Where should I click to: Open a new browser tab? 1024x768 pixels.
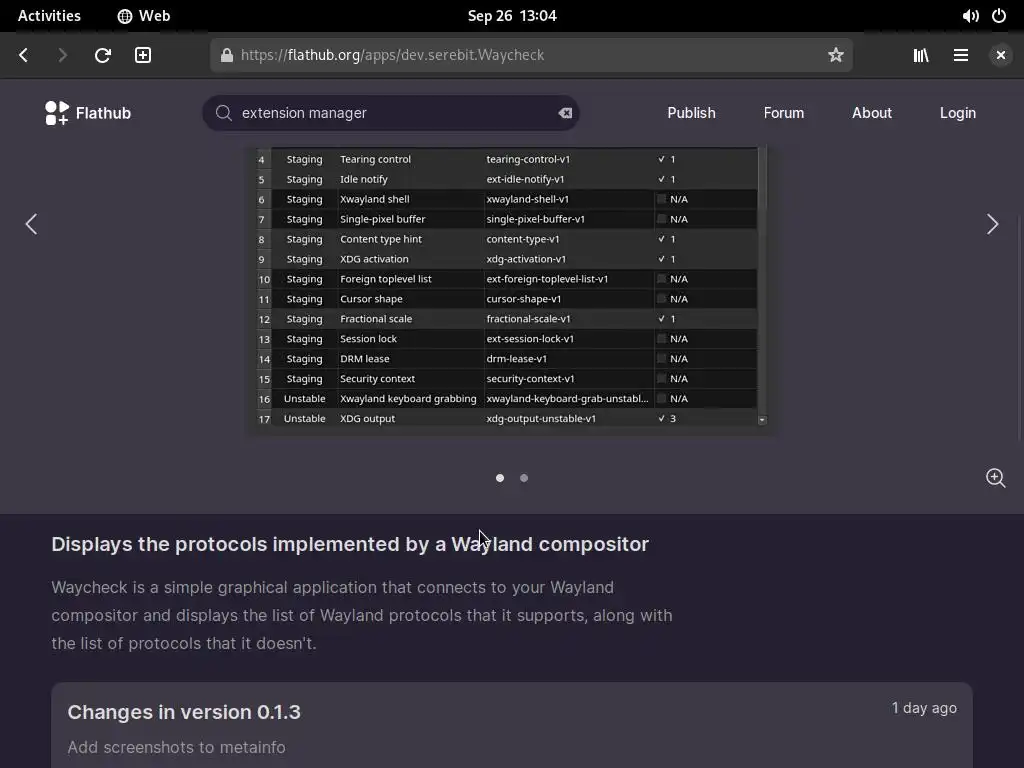point(143,56)
